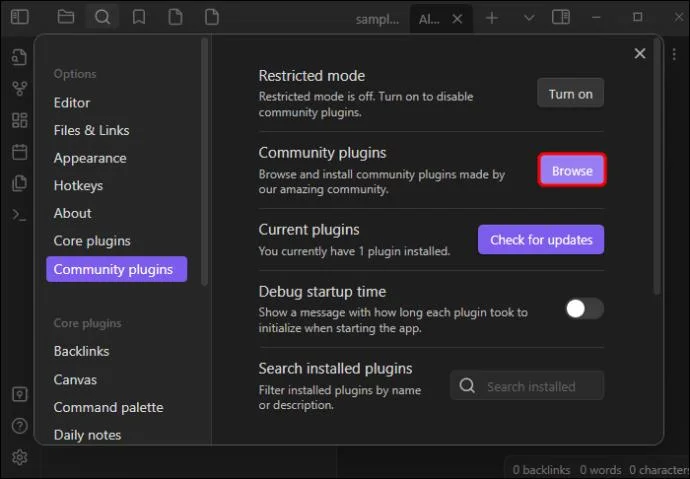Open the file explorer folder icon

point(66,17)
